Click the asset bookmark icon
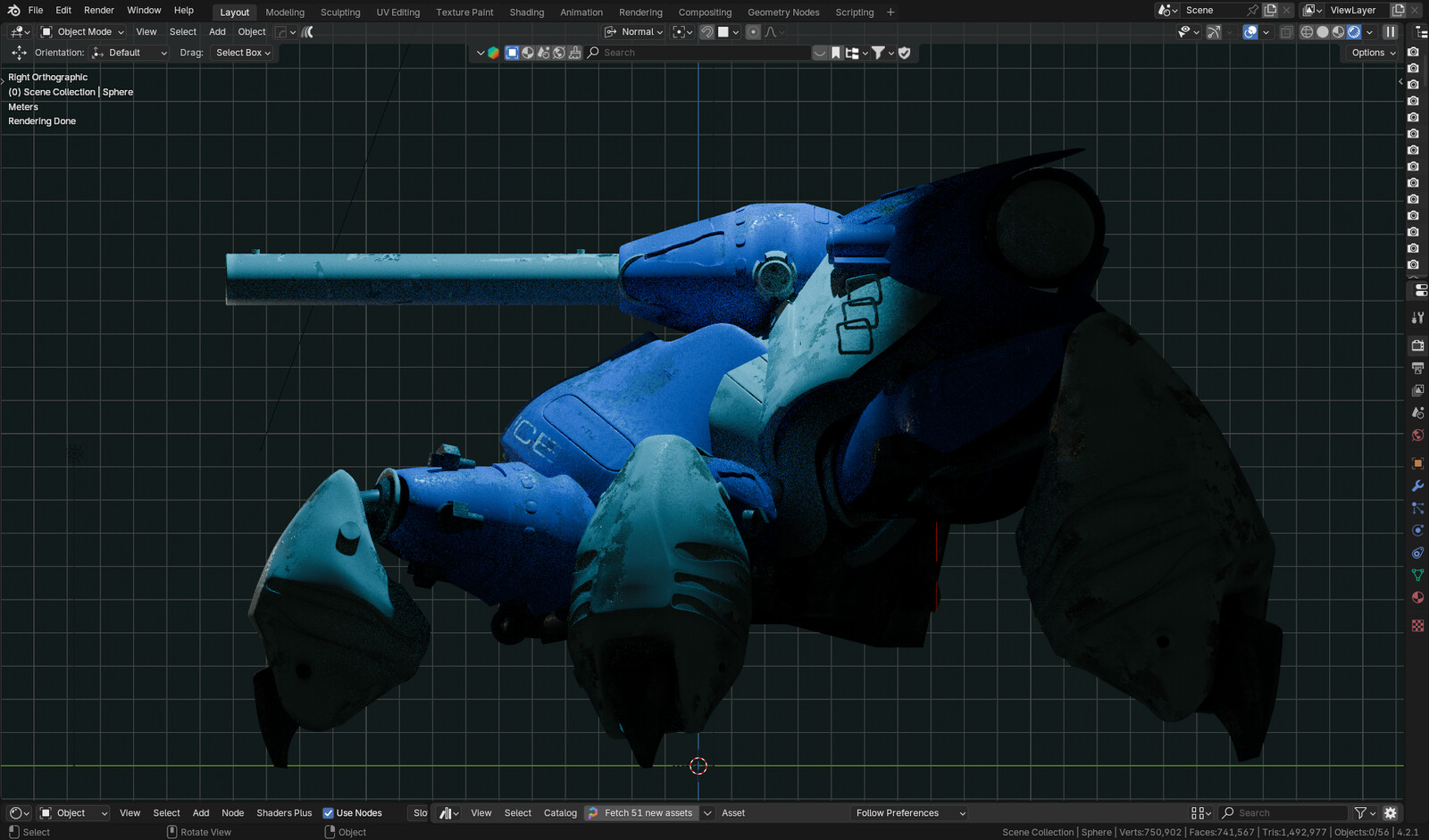 (836, 53)
